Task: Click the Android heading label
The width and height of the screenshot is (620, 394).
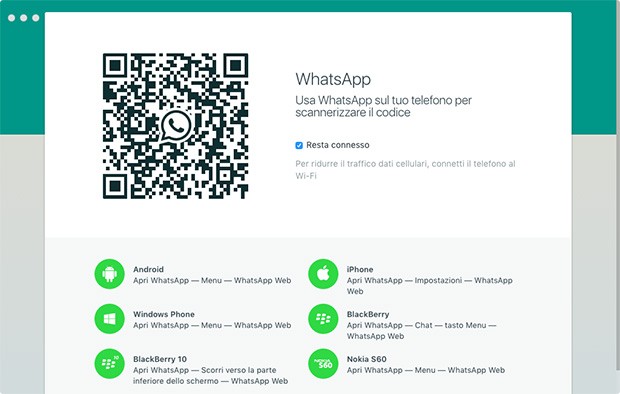Action: [x=148, y=269]
